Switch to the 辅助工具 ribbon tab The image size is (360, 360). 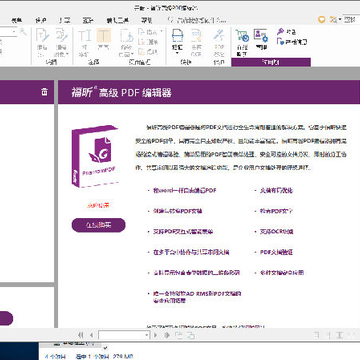pos(117,20)
